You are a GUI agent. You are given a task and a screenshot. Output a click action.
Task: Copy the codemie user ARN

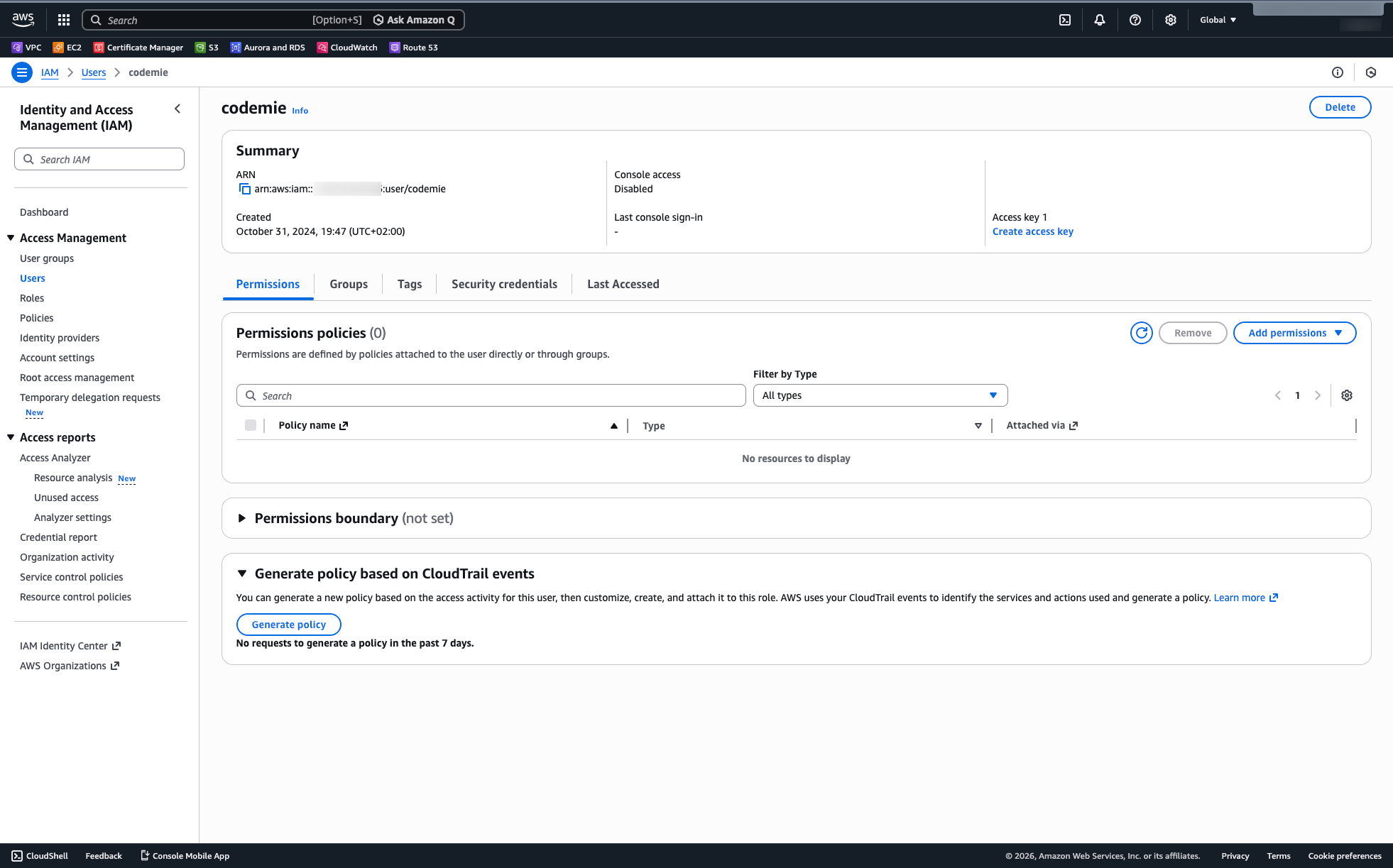[245, 189]
